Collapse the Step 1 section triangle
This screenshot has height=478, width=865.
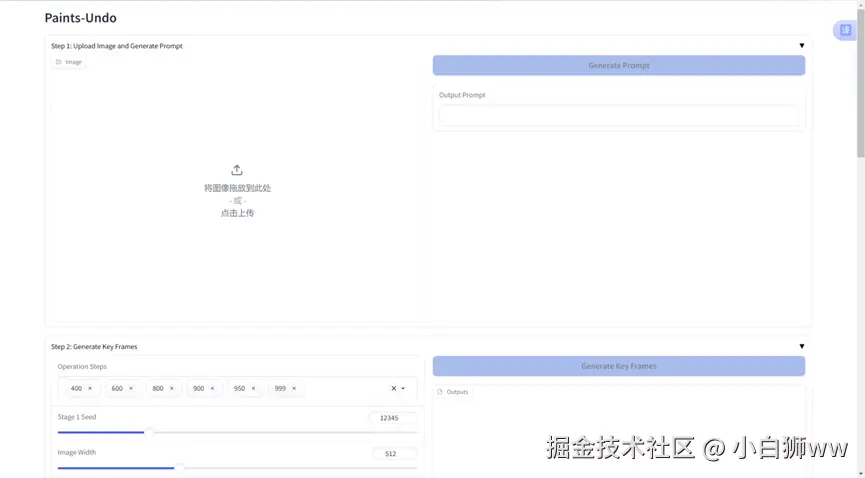pyautogui.click(x=802, y=46)
